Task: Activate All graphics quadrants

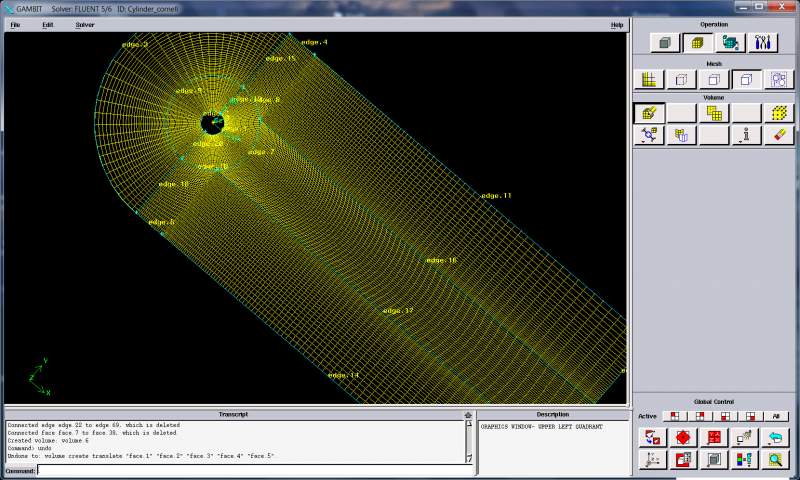Action: [775, 416]
